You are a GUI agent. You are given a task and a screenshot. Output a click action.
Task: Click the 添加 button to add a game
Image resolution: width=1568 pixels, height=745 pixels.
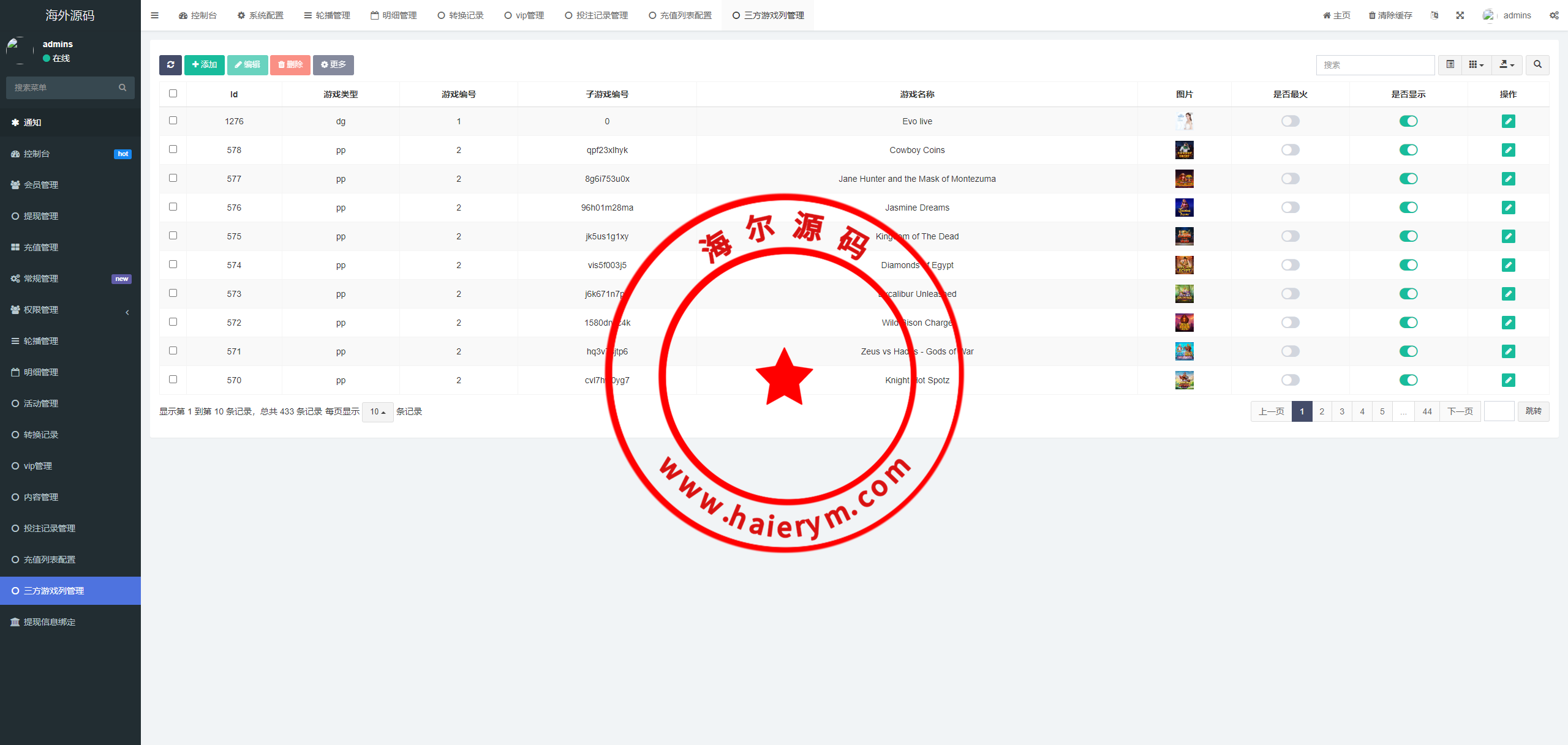204,65
